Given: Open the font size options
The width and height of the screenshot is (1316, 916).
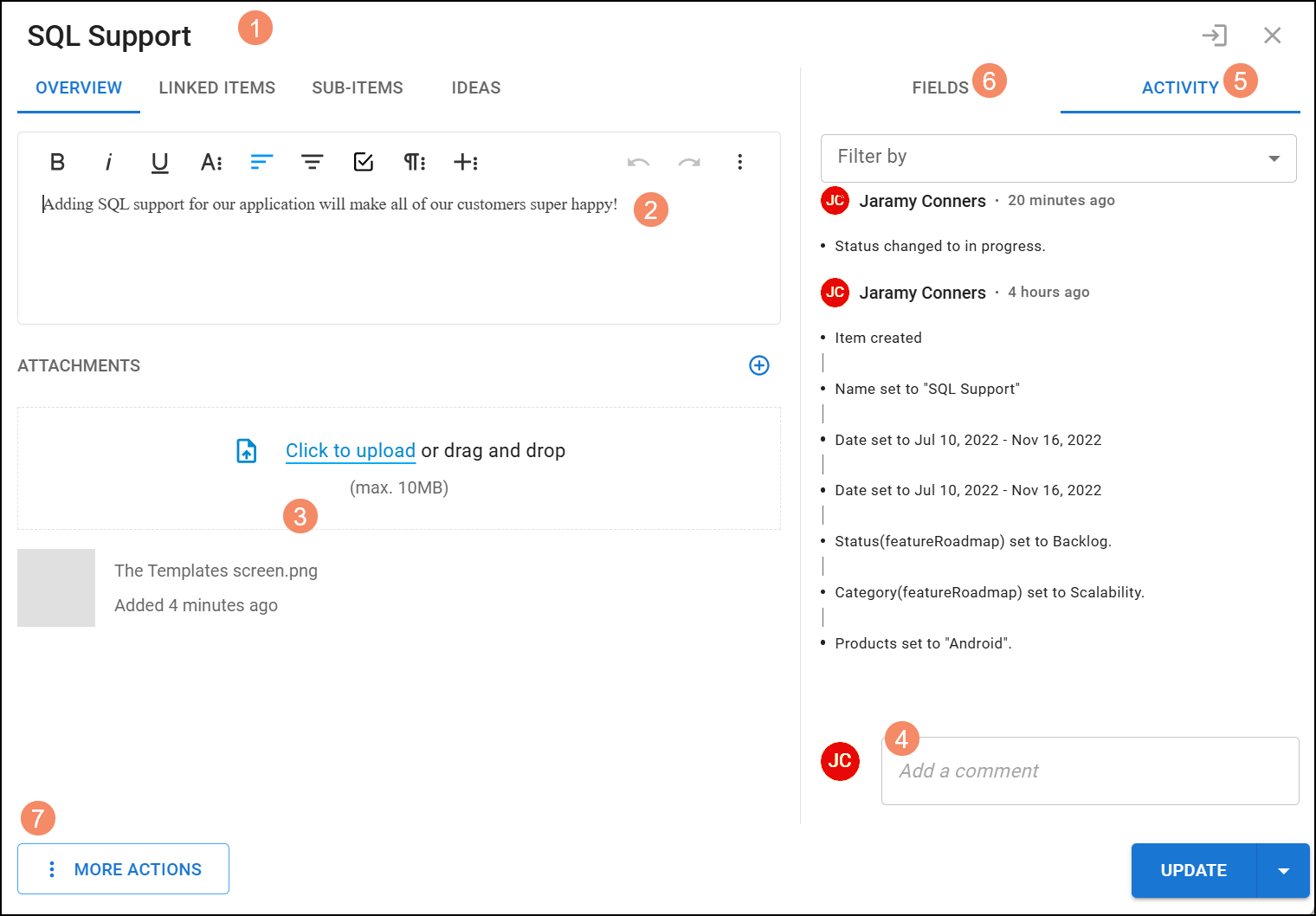Looking at the screenshot, I should pyautogui.click(x=211, y=162).
